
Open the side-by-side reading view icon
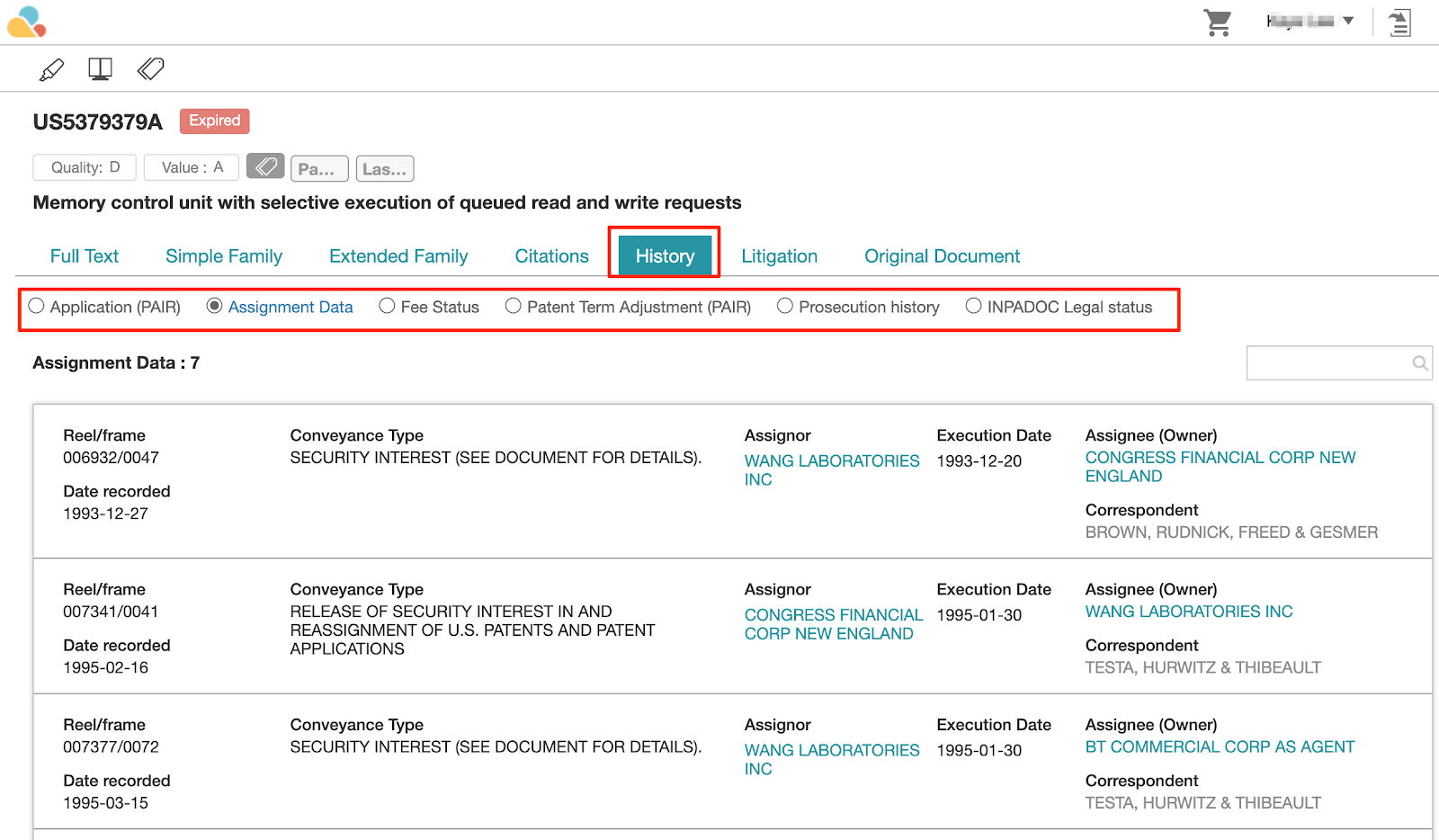coord(100,69)
